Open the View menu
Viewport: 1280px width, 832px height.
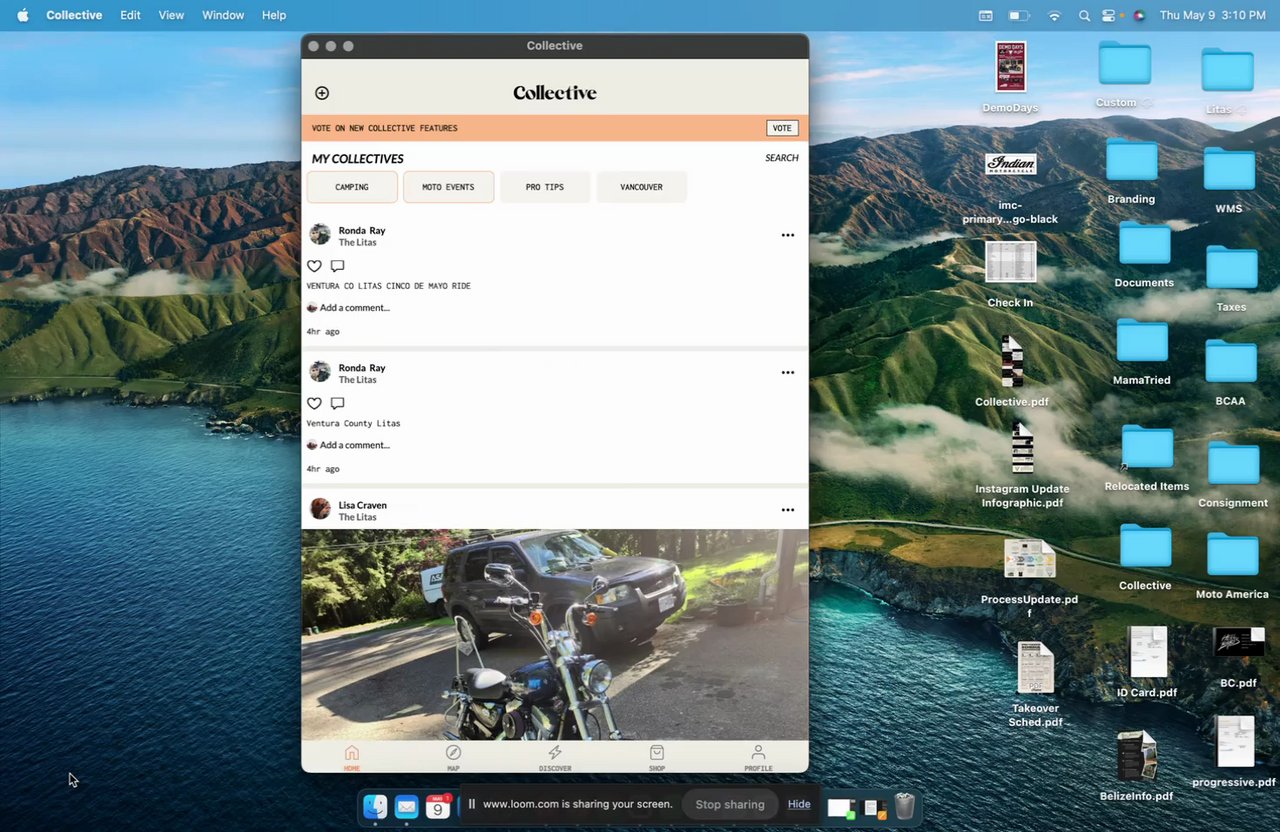(x=171, y=15)
